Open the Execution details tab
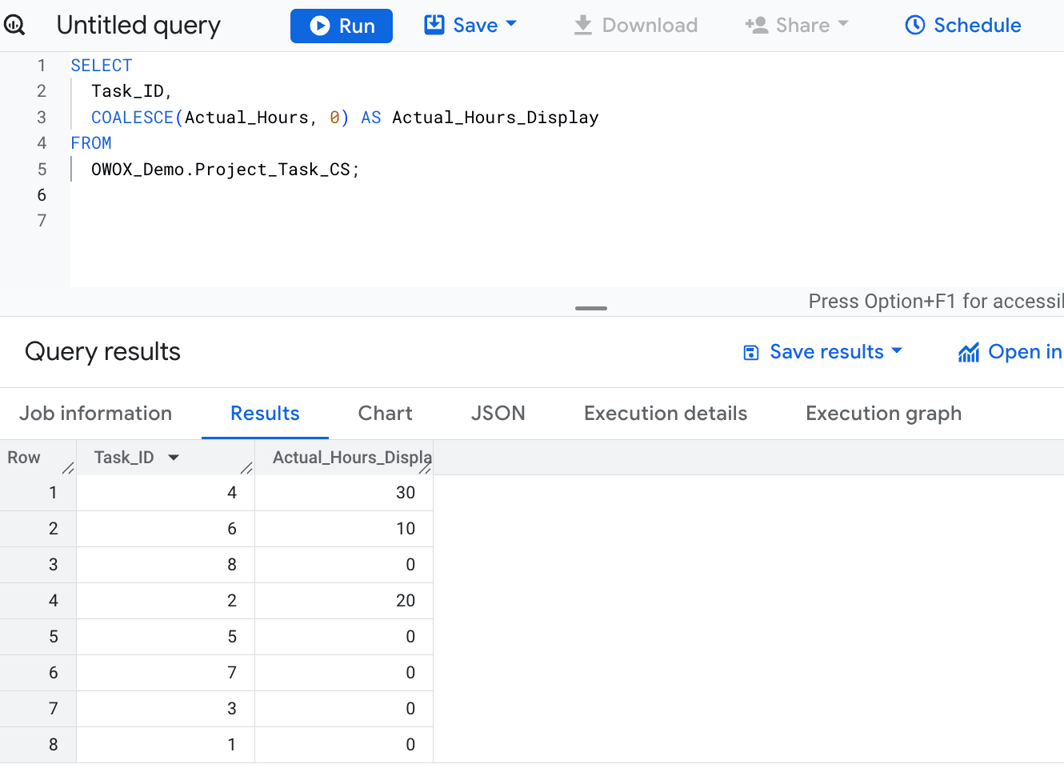 pyautogui.click(x=665, y=413)
